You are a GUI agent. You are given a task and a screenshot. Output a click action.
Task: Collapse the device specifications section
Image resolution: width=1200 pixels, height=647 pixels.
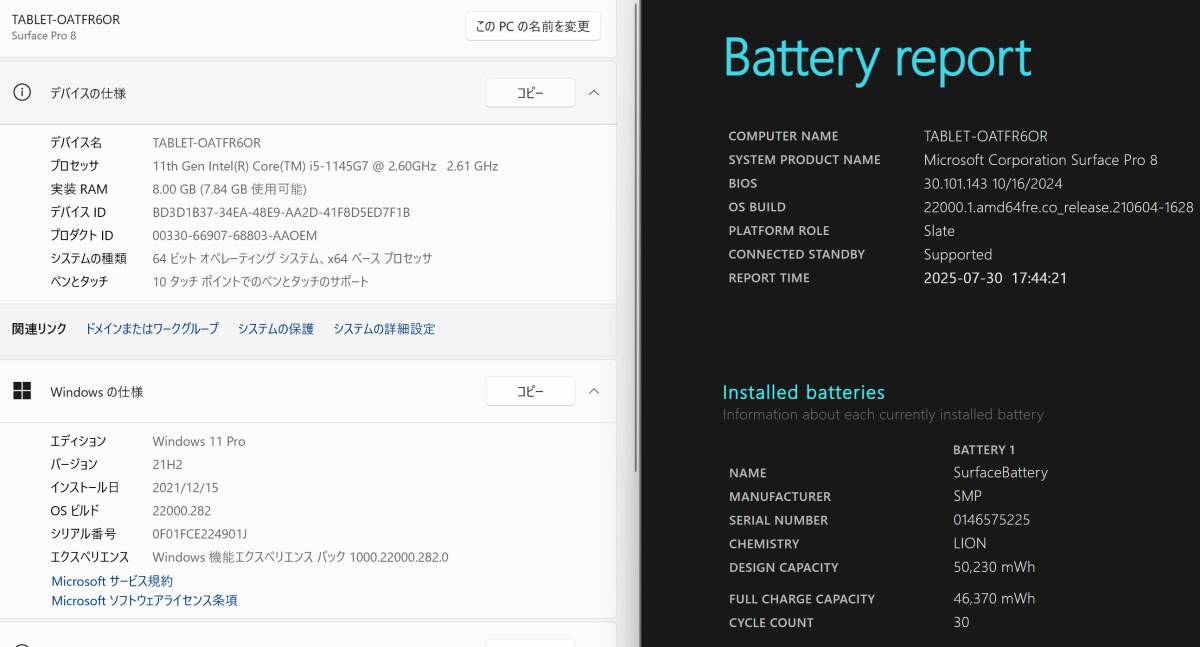[x=594, y=93]
